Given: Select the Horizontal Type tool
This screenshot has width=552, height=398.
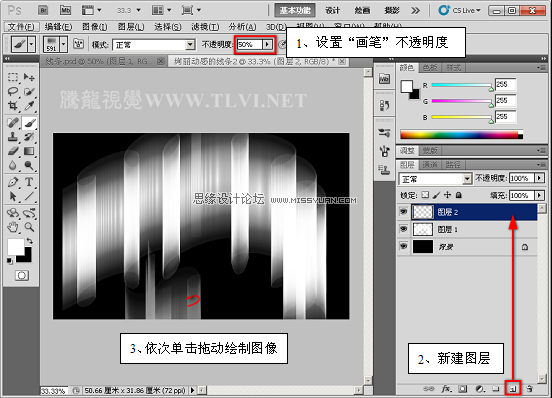Looking at the screenshot, I should [29, 182].
